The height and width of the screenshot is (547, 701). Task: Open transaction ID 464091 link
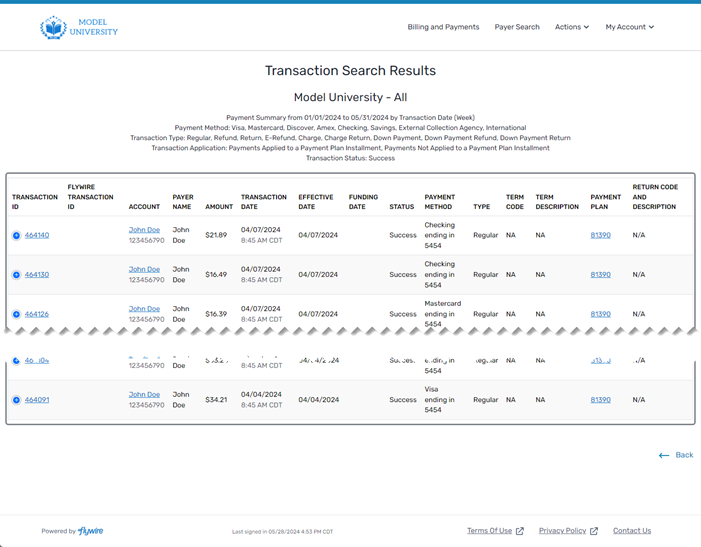click(37, 400)
